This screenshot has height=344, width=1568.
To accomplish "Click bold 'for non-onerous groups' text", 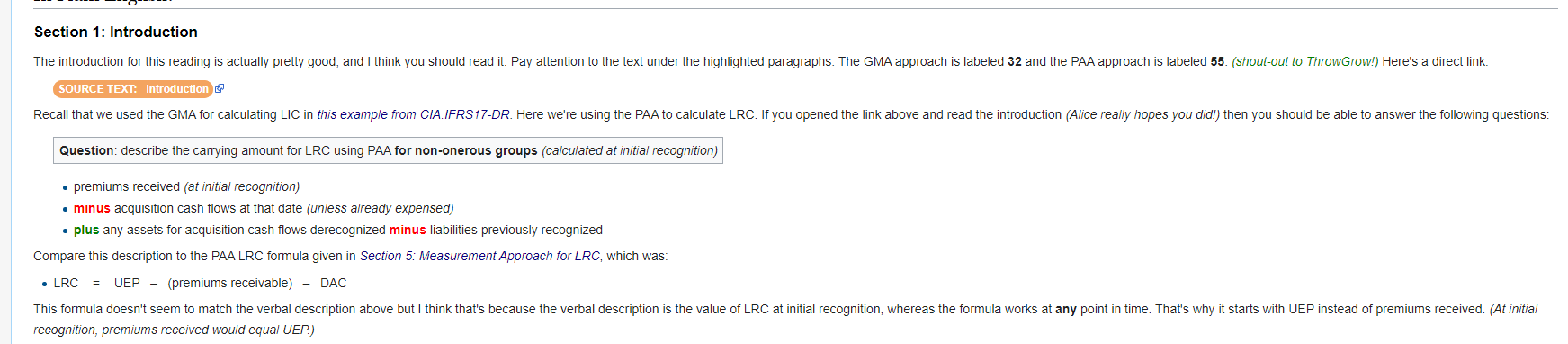I will point(466,151).
